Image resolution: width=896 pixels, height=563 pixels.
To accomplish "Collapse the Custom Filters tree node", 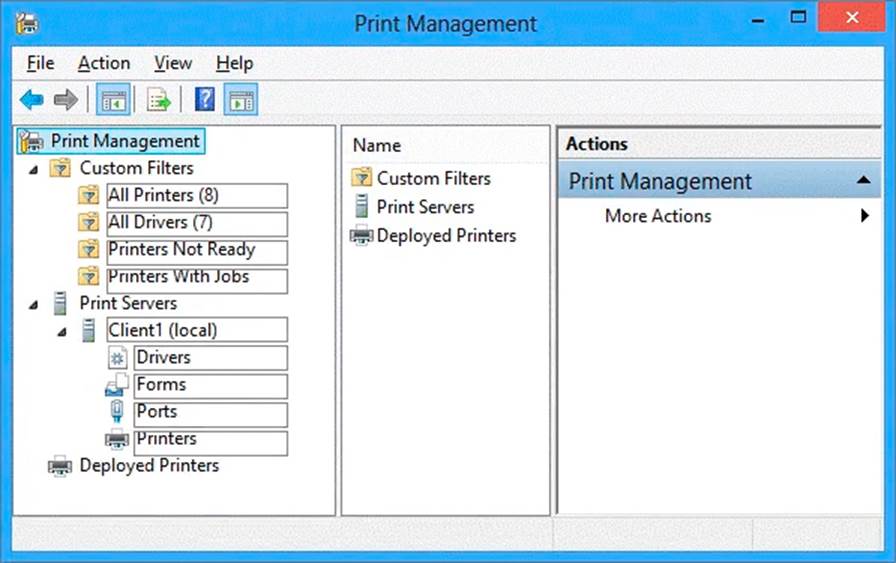I will 34,170.
